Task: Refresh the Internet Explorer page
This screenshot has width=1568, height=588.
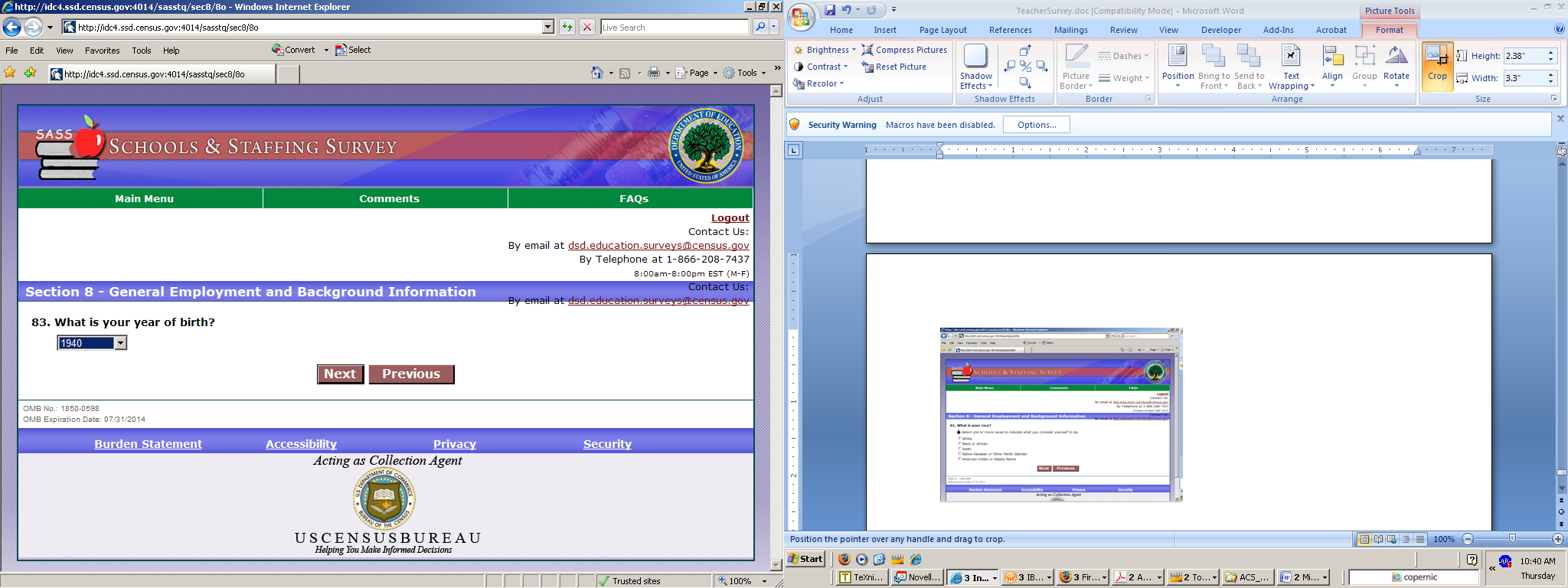Action: click(x=567, y=27)
